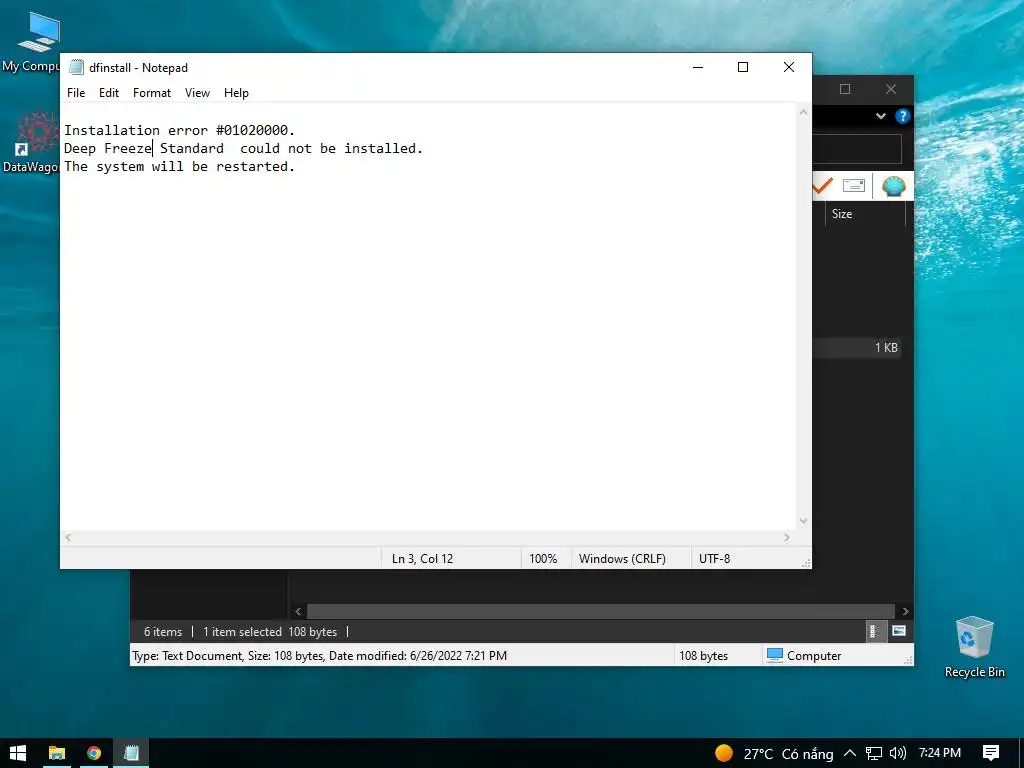The height and width of the screenshot is (768, 1024).
Task: Open the File menu in Notepad
Action: (x=76, y=93)
